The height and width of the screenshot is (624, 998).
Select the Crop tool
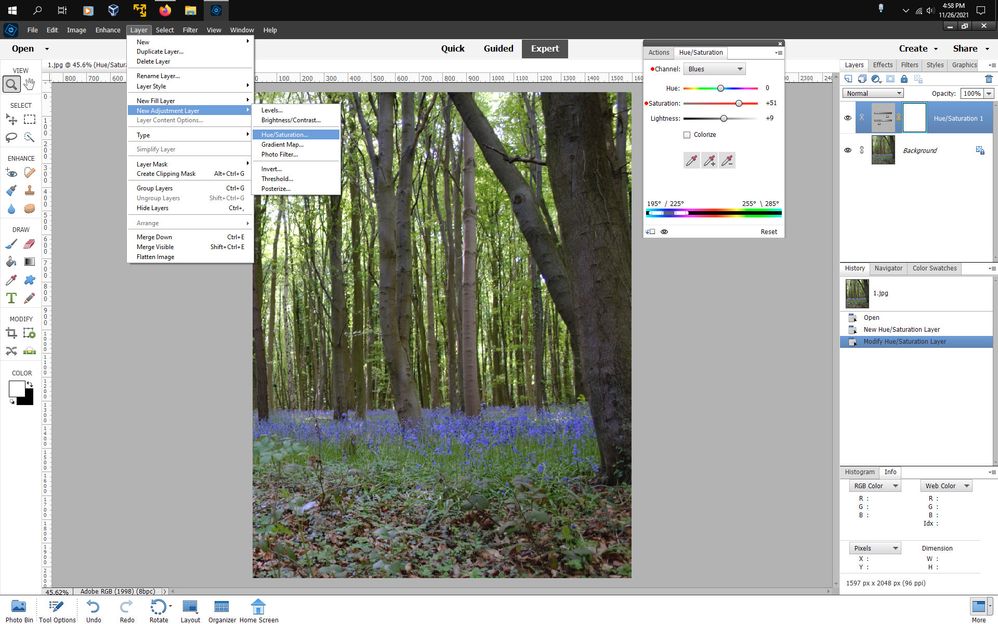coord(11,332)
